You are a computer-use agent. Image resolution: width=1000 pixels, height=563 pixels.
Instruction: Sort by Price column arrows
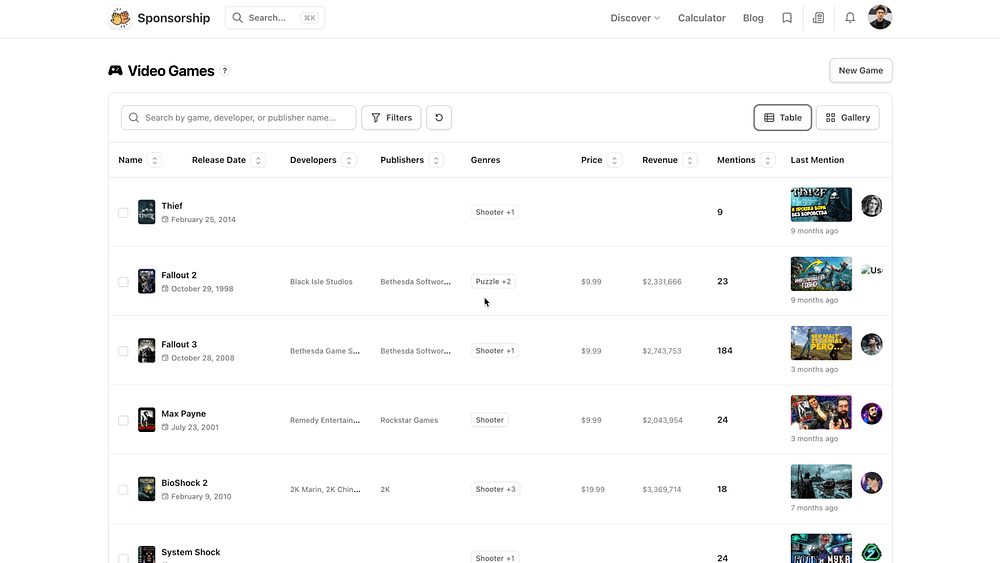tap(615, 160)
